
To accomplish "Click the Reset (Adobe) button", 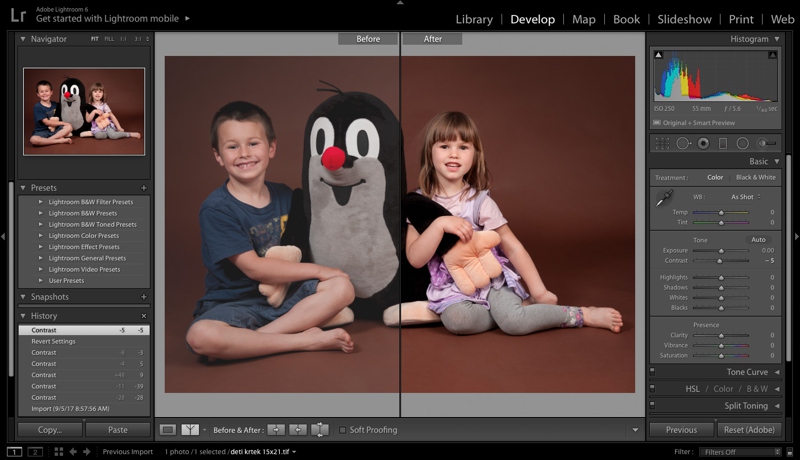I will tap(749, 430).
